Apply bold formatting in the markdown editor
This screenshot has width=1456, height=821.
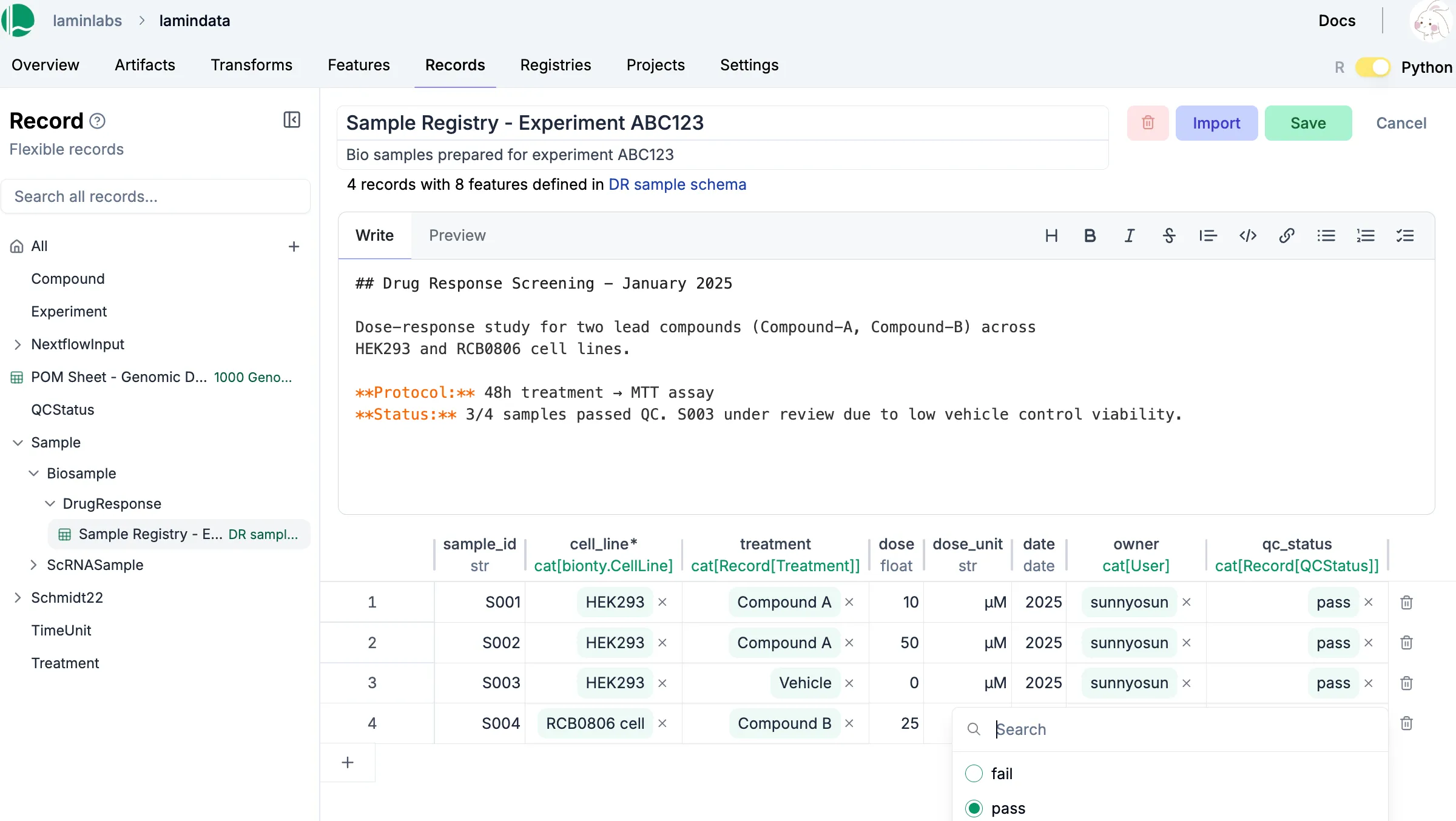(x=1090, y=235)
